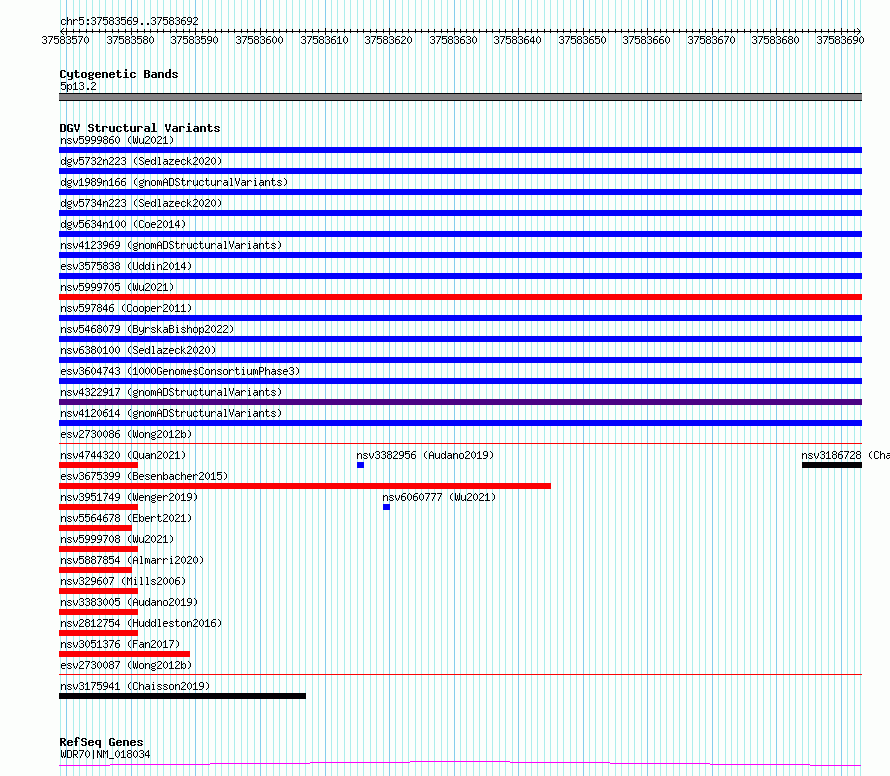Screen dimensions: 890x776
Task: Open nsv5564678 (Ebert2021) label
Action: (x=126, y=518)
